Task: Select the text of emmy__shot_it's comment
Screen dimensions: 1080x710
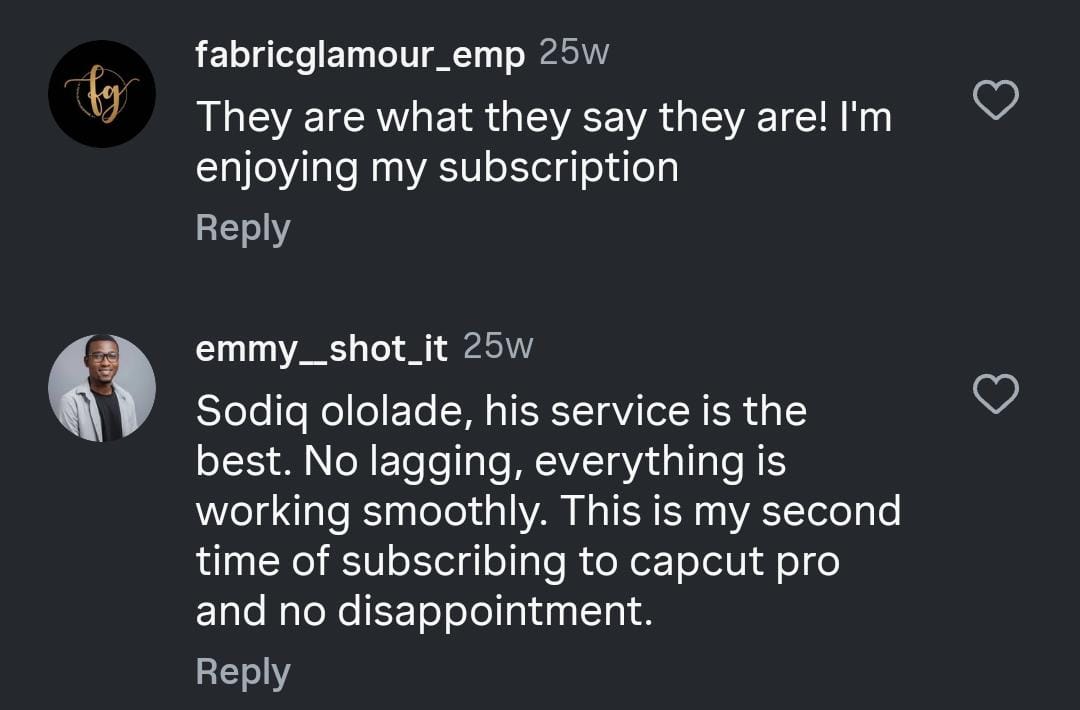Action: [x=550, y=510]
